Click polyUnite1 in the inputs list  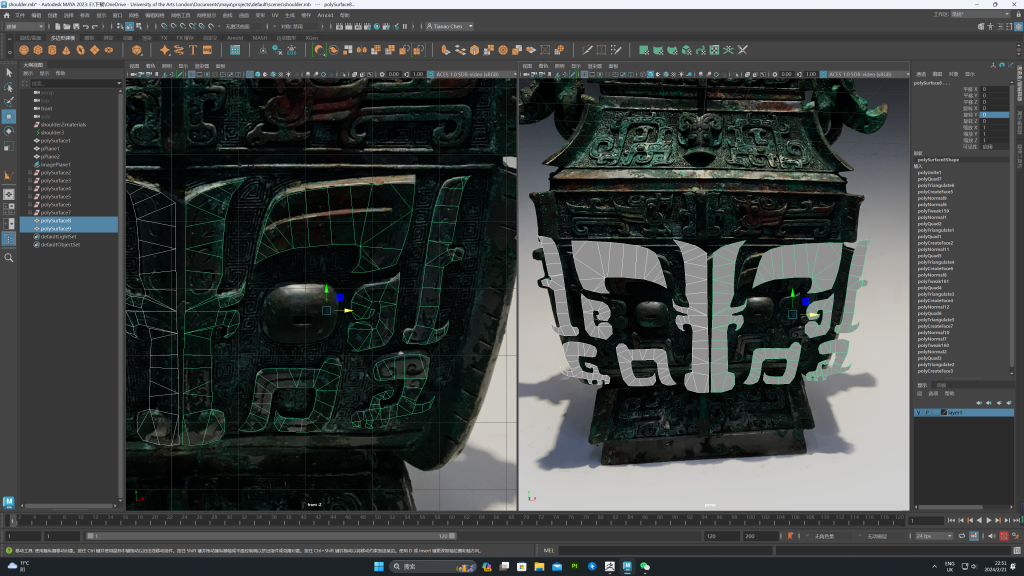click(929, 172)
